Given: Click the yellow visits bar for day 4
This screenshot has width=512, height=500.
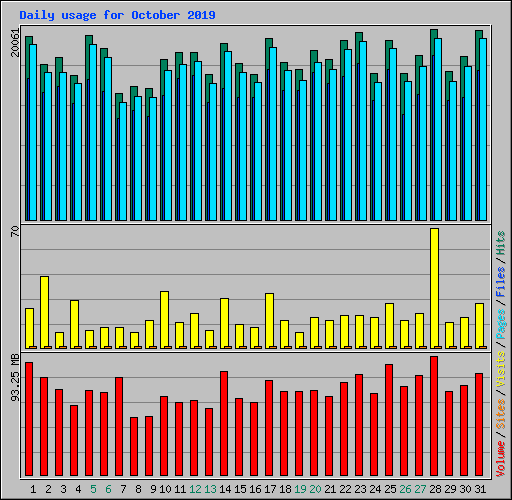Looking at the screenshot, I should 74,324.
